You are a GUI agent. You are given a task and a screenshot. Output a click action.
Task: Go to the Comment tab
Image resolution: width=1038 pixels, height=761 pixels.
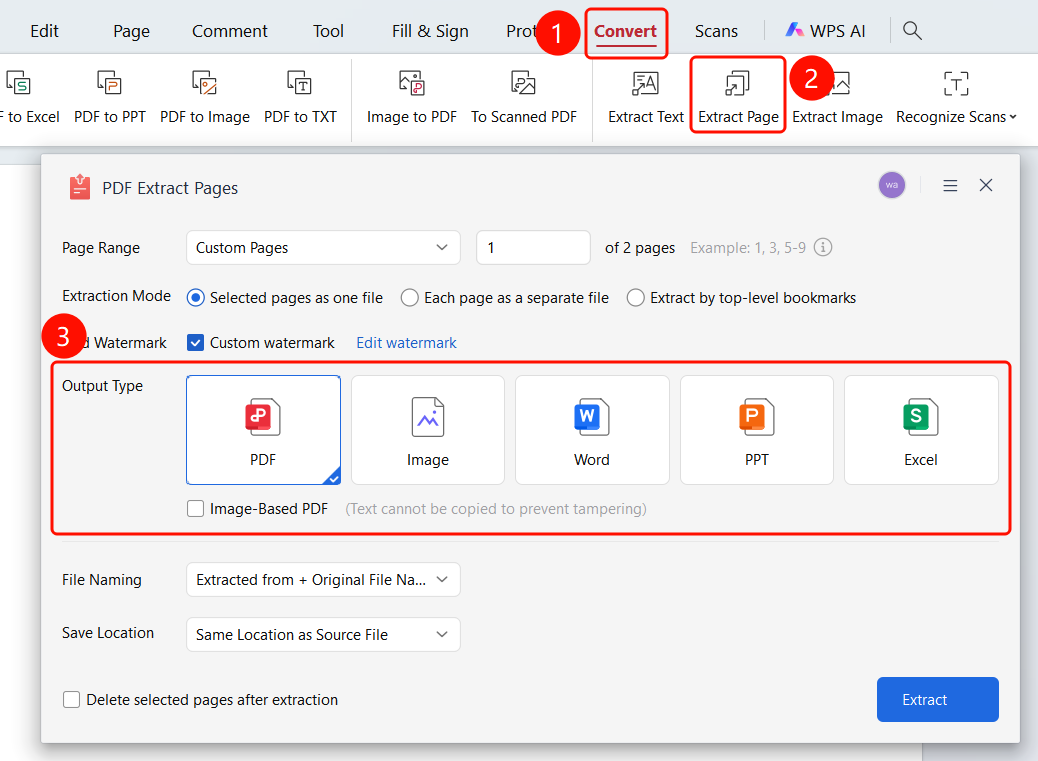[x=230, y=31]
